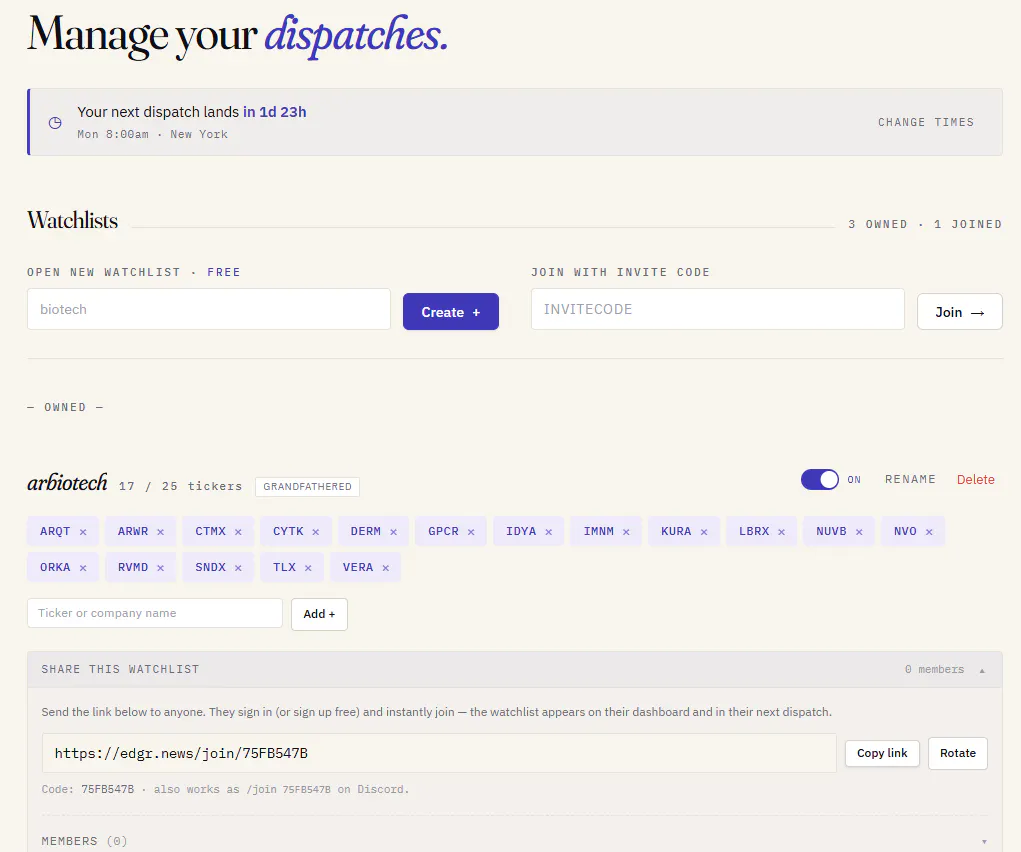Remove the GPCR ticker chip
The height and width of the screenshot is (852, 1021).
(x=471, y=532)
